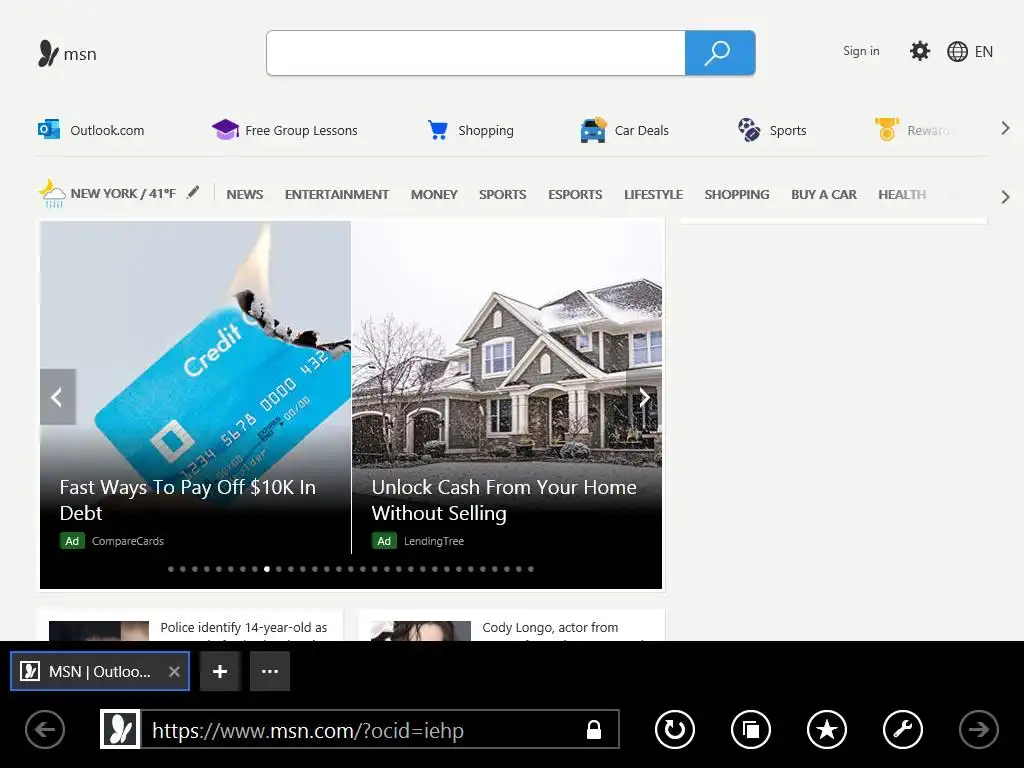
Task: Click the padlock security icon
Action: pos(594,729)
